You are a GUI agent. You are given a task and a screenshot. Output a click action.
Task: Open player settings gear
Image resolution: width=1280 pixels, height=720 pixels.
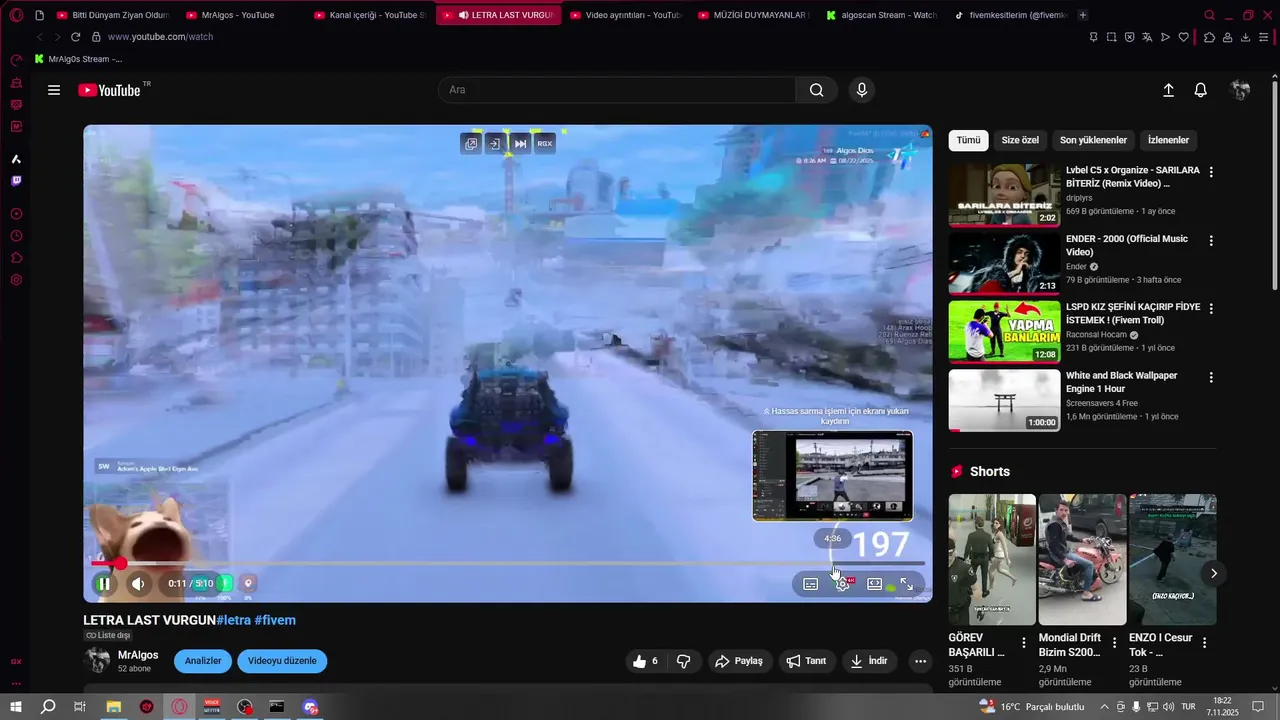tap(843, 584)
